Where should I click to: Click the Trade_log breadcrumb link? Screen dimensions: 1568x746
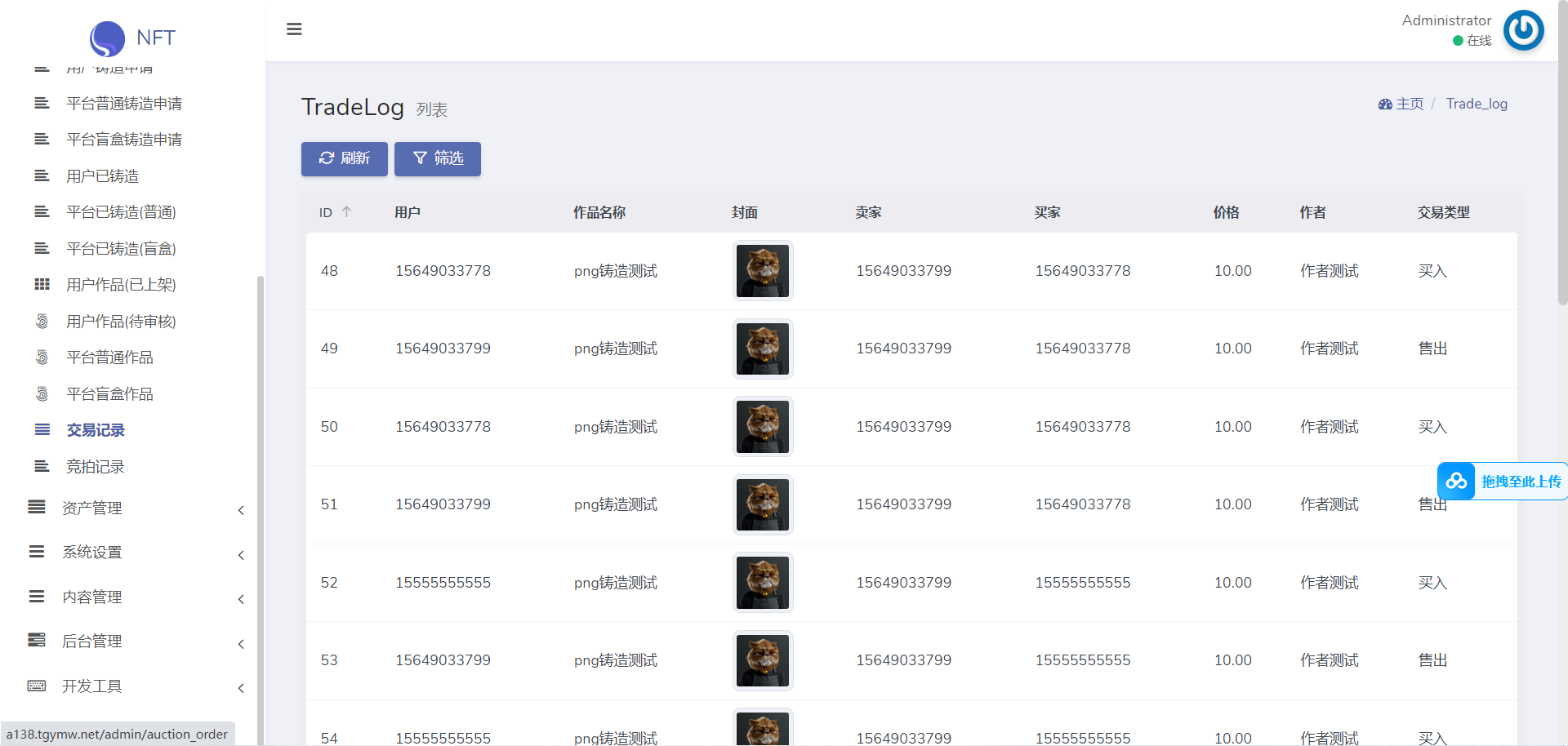point(1476,104)
